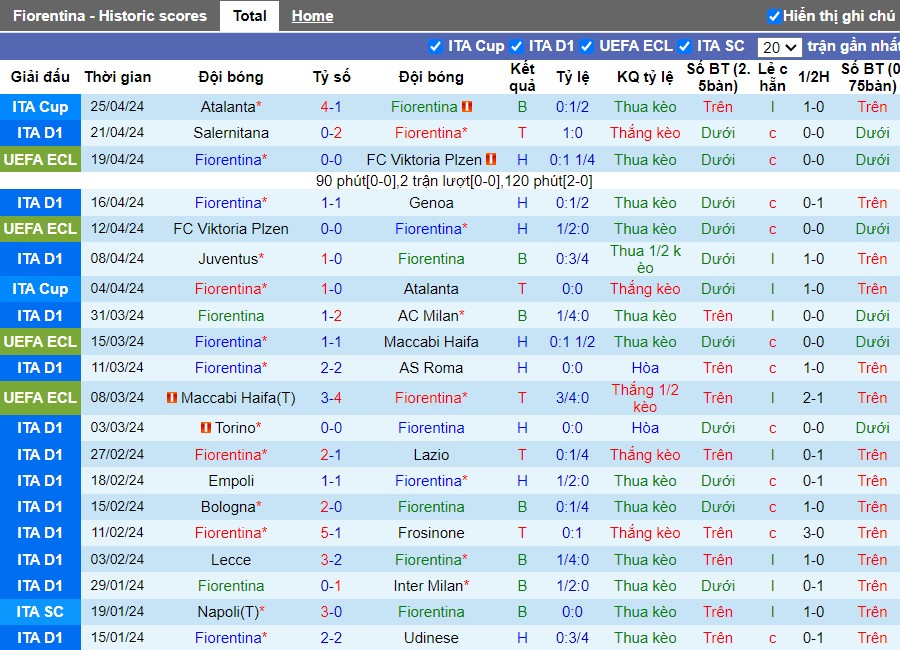Click the red card icon before Maccabi Haifa(T)

point(172,397)
